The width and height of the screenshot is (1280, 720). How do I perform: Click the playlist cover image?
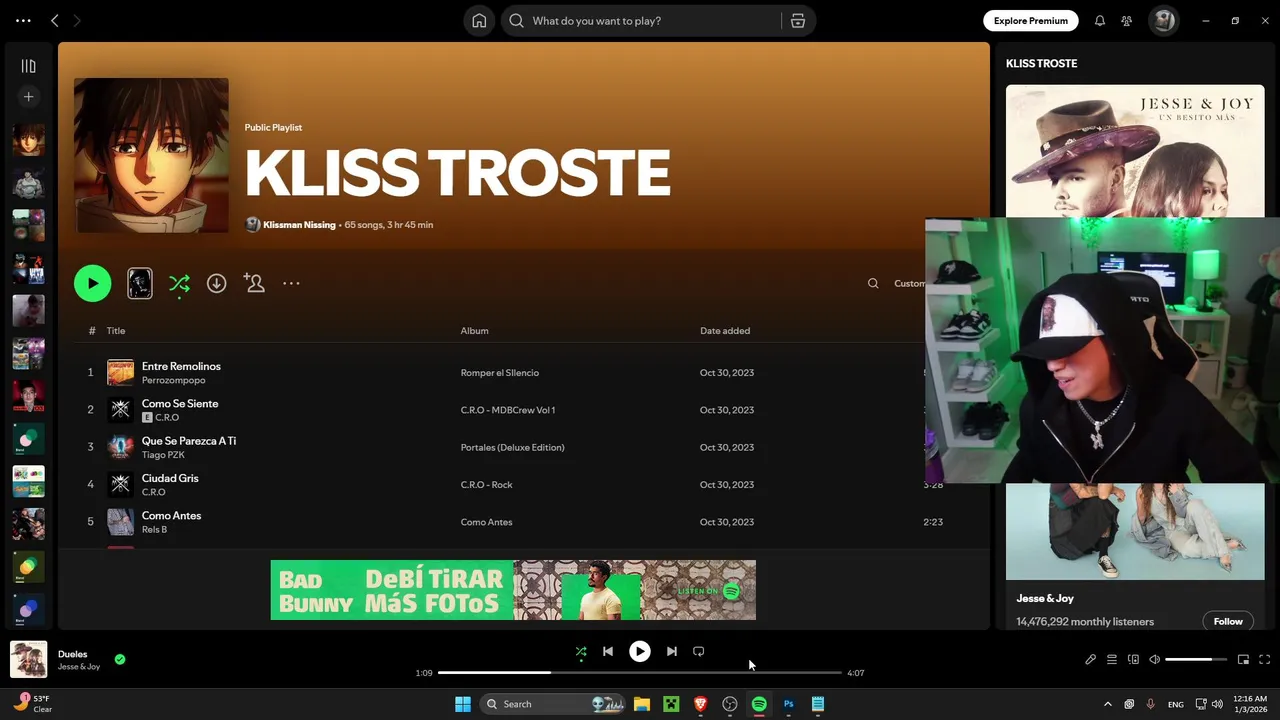151,155
